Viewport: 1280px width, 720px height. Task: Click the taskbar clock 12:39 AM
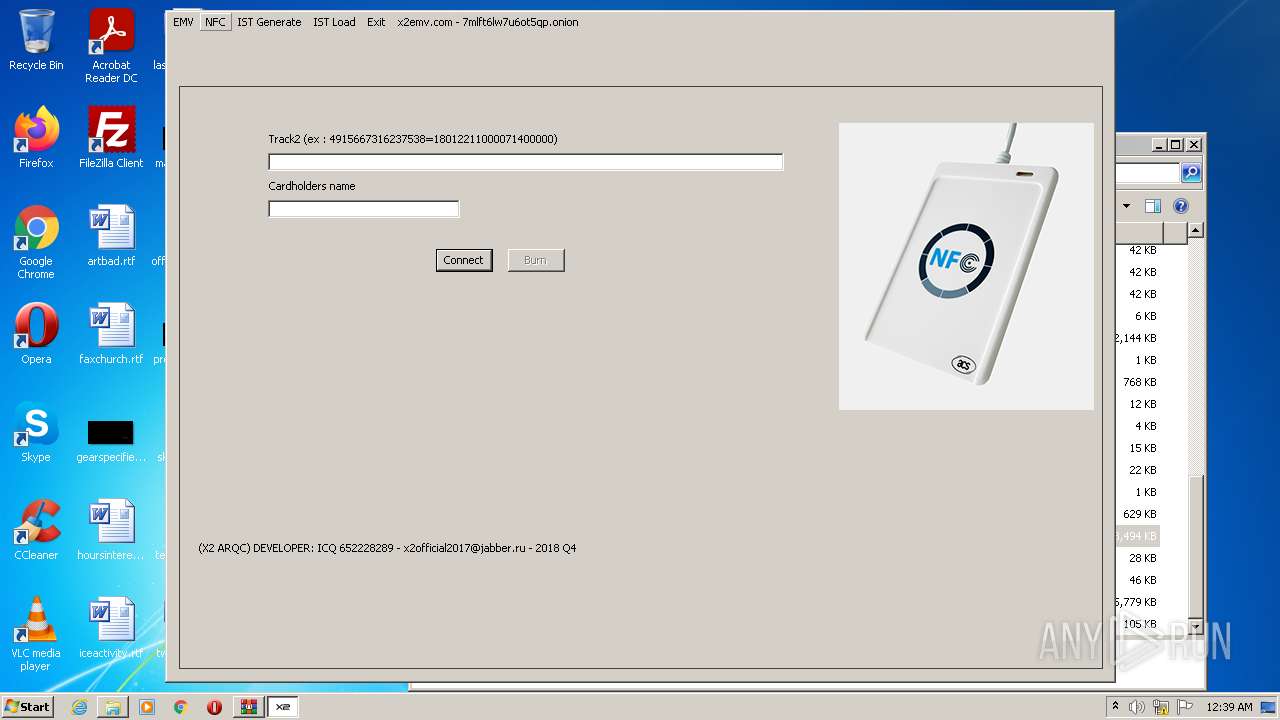[x=1229, y=707]
